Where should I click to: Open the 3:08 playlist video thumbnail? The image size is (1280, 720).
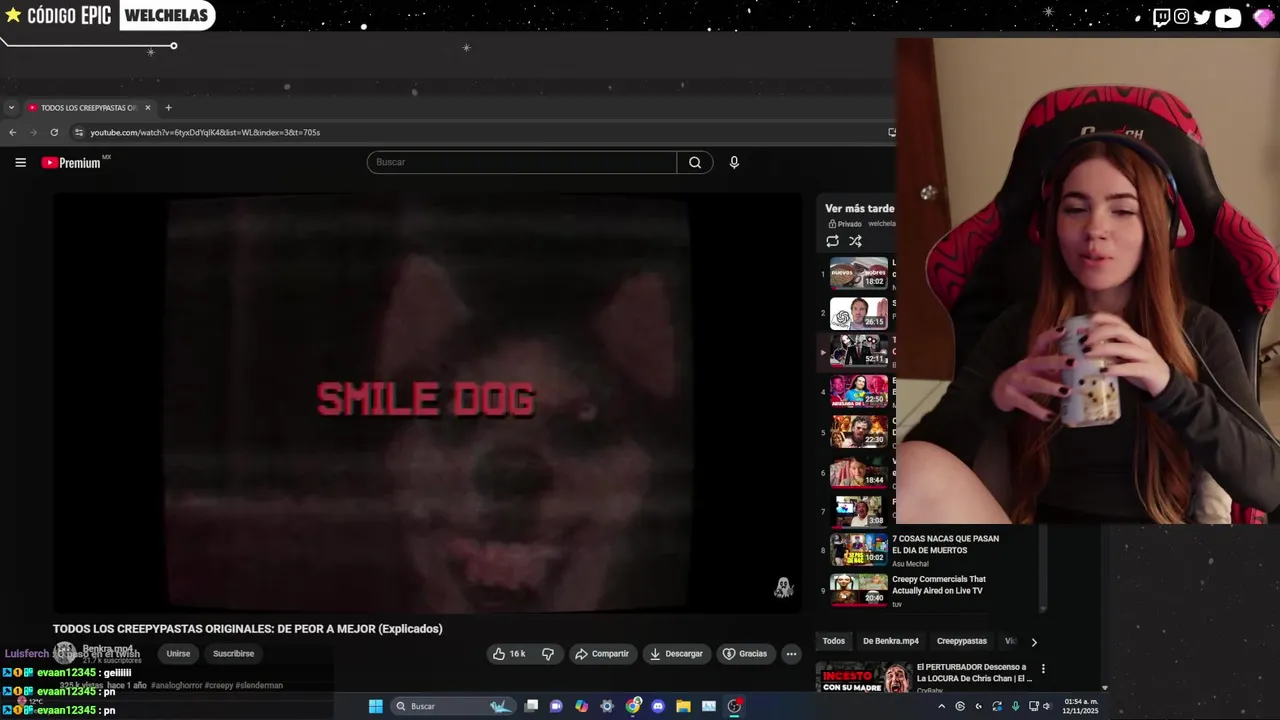click(858, 511)
